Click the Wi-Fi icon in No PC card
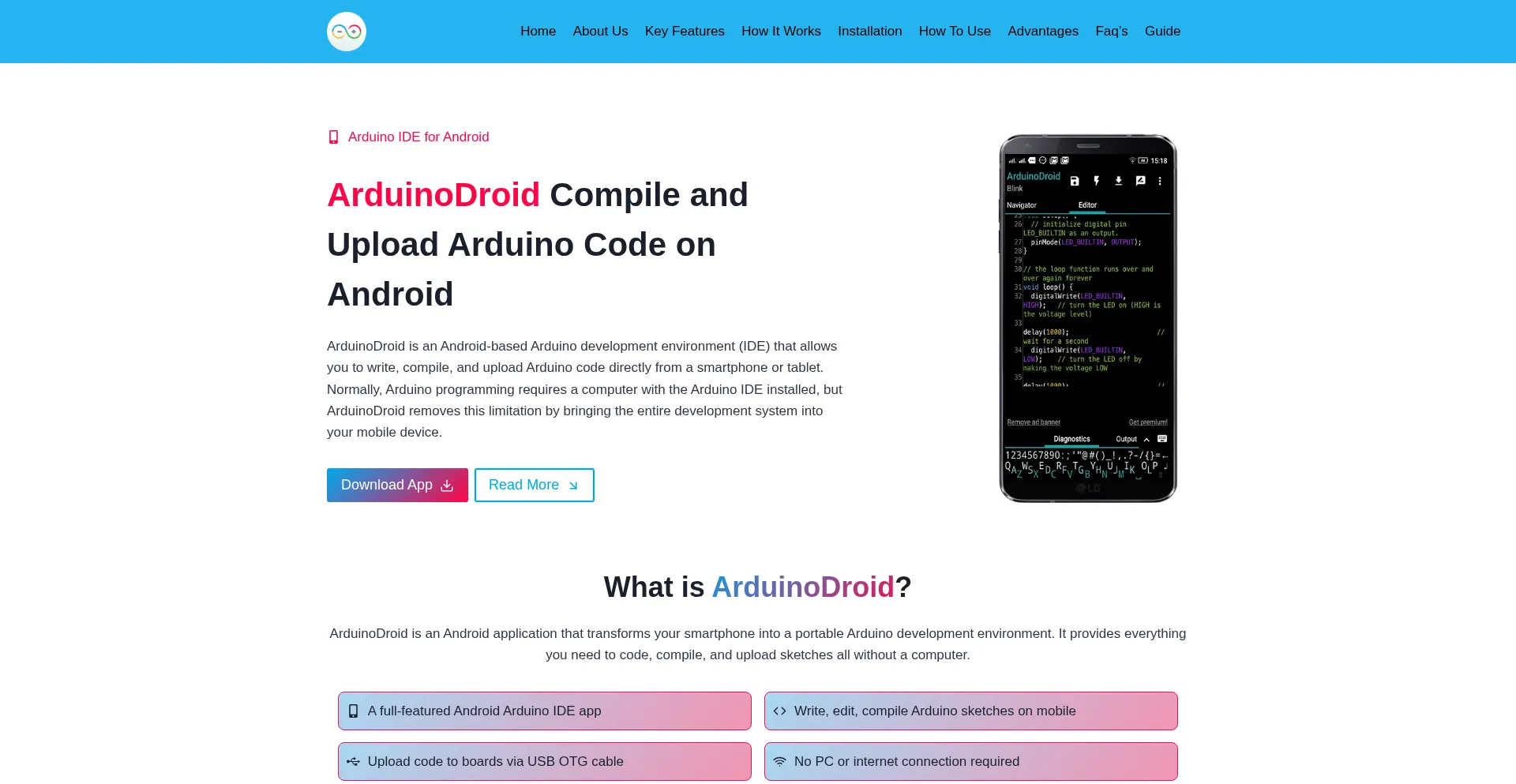Viewport: 1516px width, 784px height. pos(779,762)
